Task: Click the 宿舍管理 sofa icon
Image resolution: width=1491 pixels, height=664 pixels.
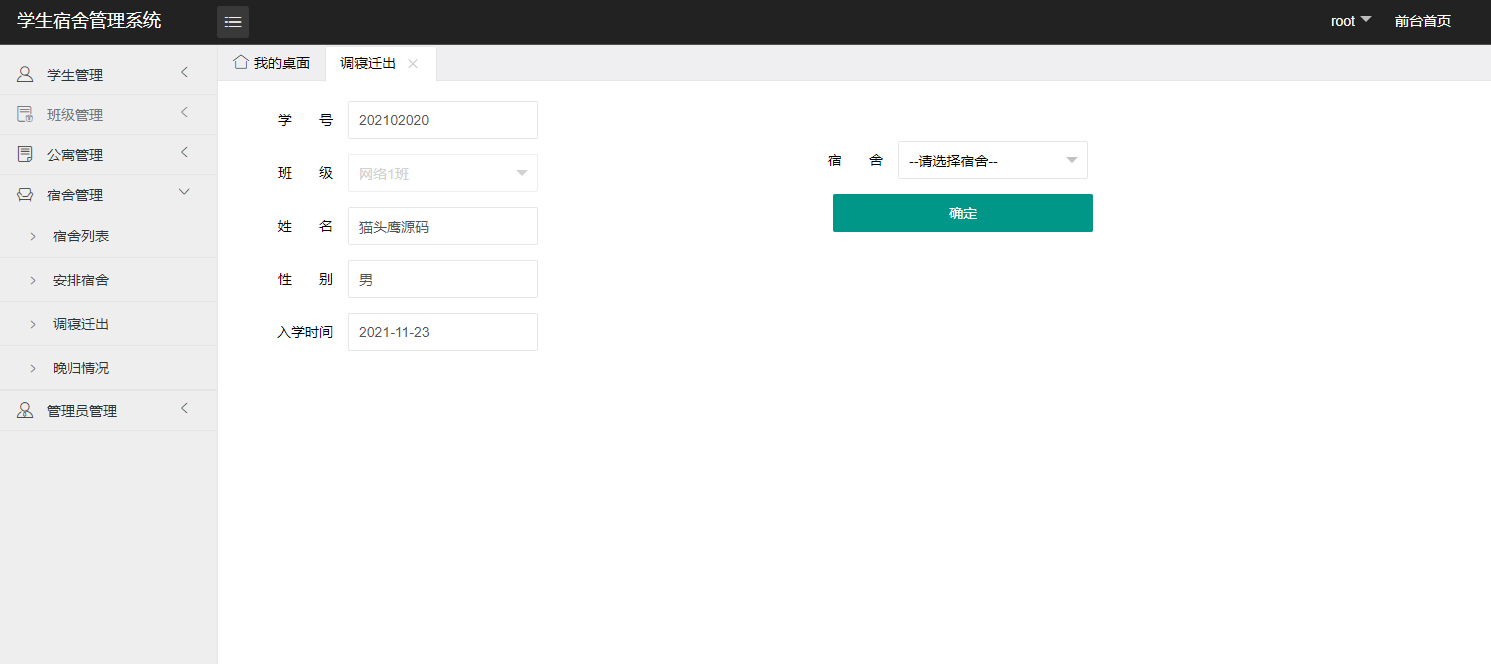Action: click(25, 194)
